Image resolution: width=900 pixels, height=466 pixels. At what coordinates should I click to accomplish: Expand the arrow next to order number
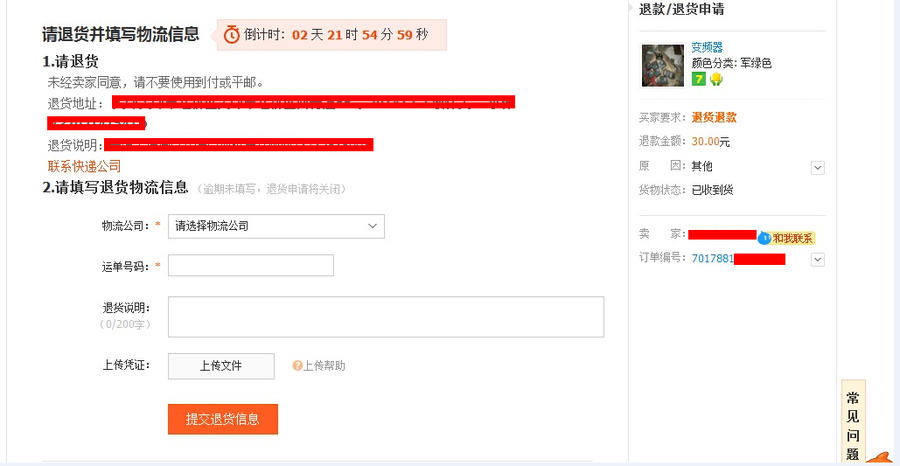[817, 259]
